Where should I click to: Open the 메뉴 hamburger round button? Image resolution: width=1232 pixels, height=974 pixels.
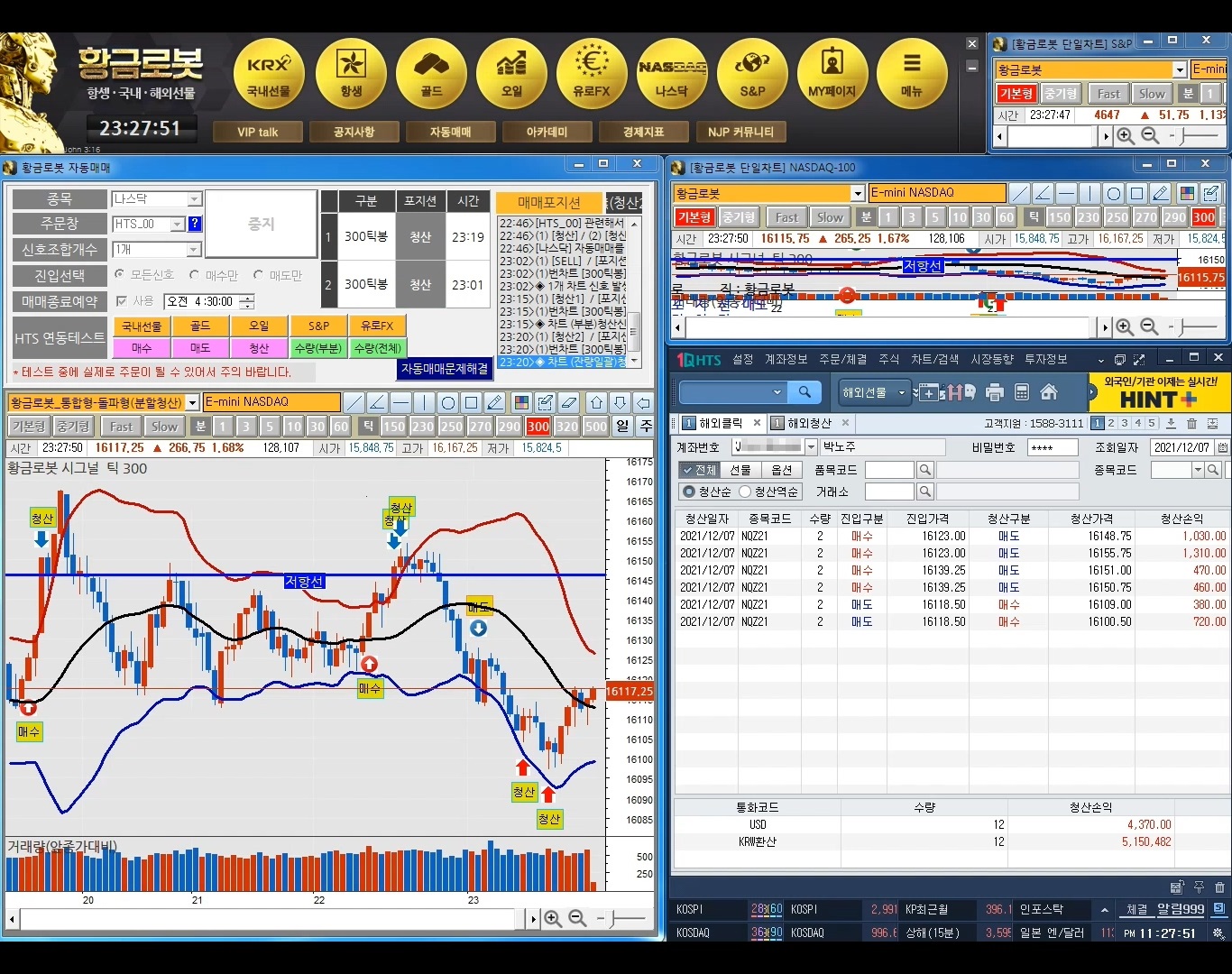point(912,75)
